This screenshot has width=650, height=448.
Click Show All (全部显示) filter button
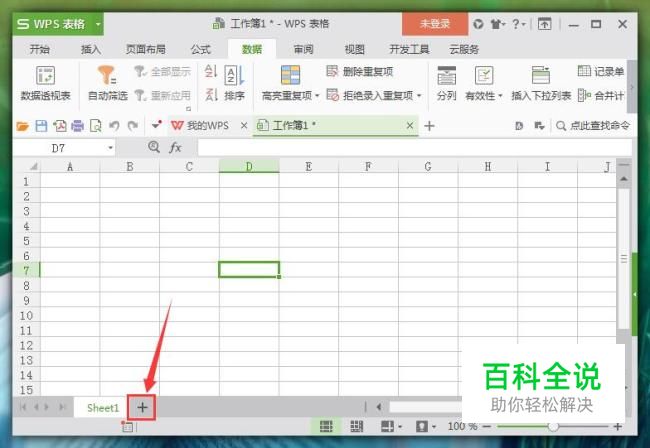(x=162, y=71)
